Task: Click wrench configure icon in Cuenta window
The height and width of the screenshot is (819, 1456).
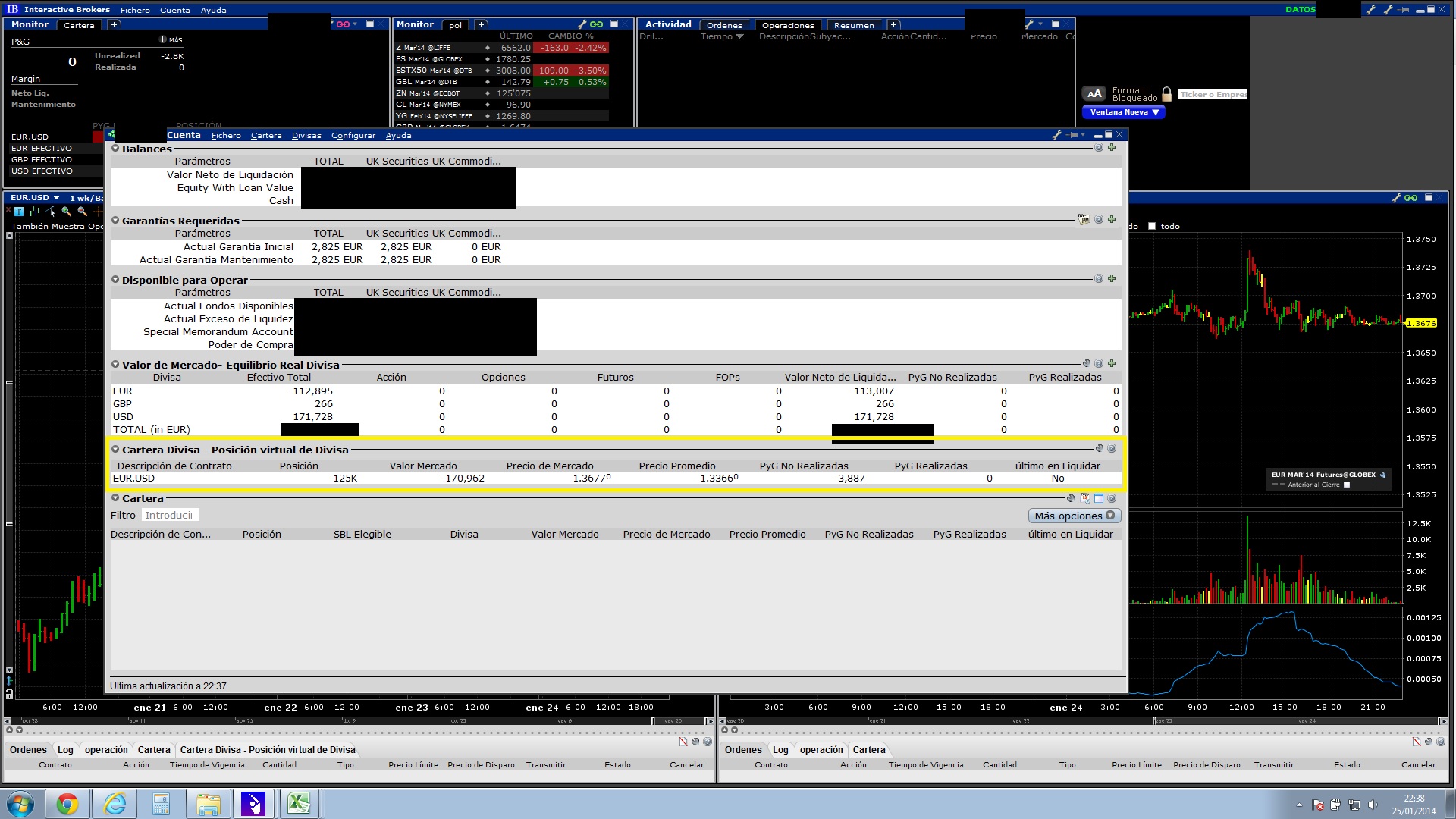Action: (x=1057, y=135)
